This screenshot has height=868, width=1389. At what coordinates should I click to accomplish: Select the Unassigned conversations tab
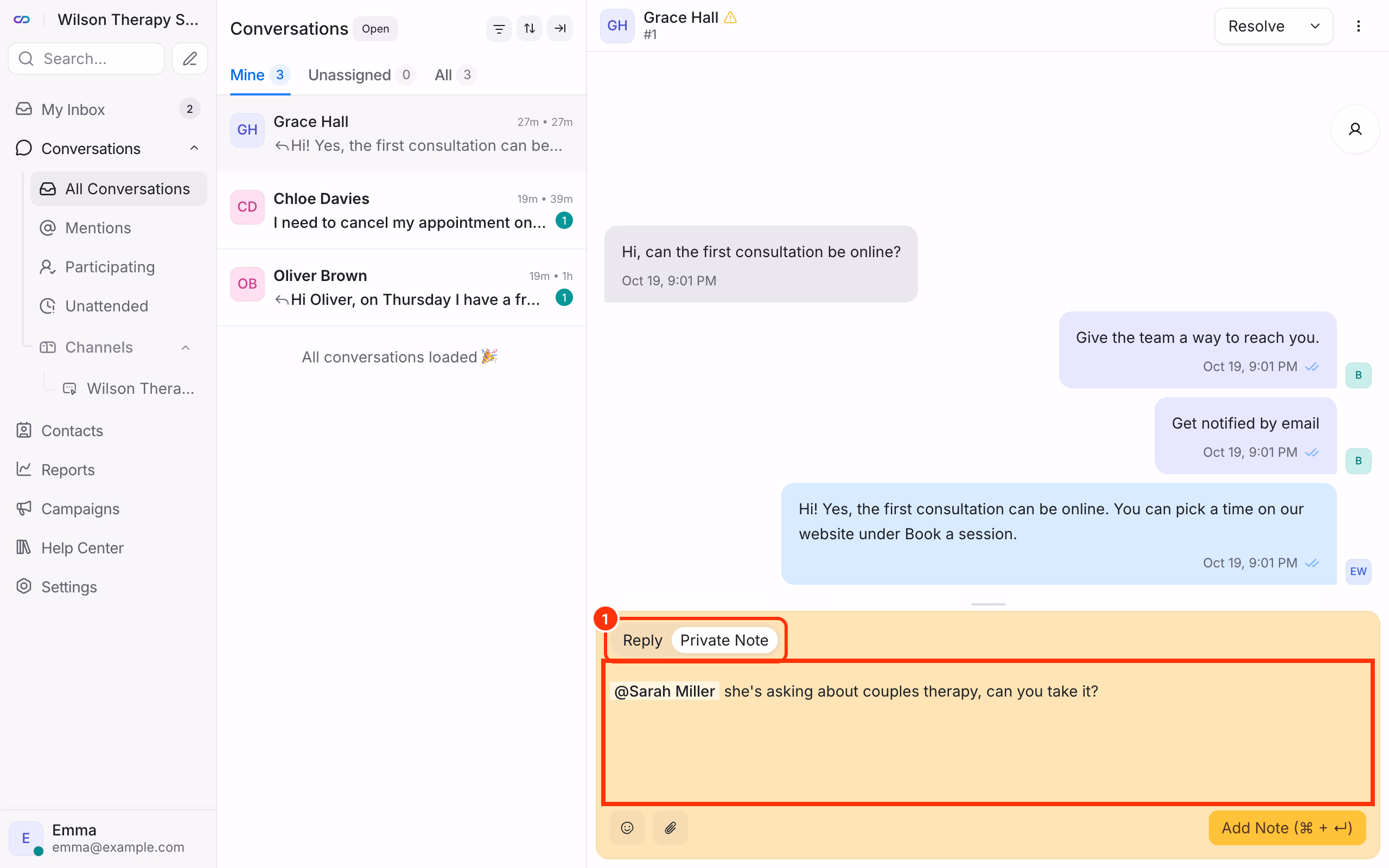(x=361, y=75)
